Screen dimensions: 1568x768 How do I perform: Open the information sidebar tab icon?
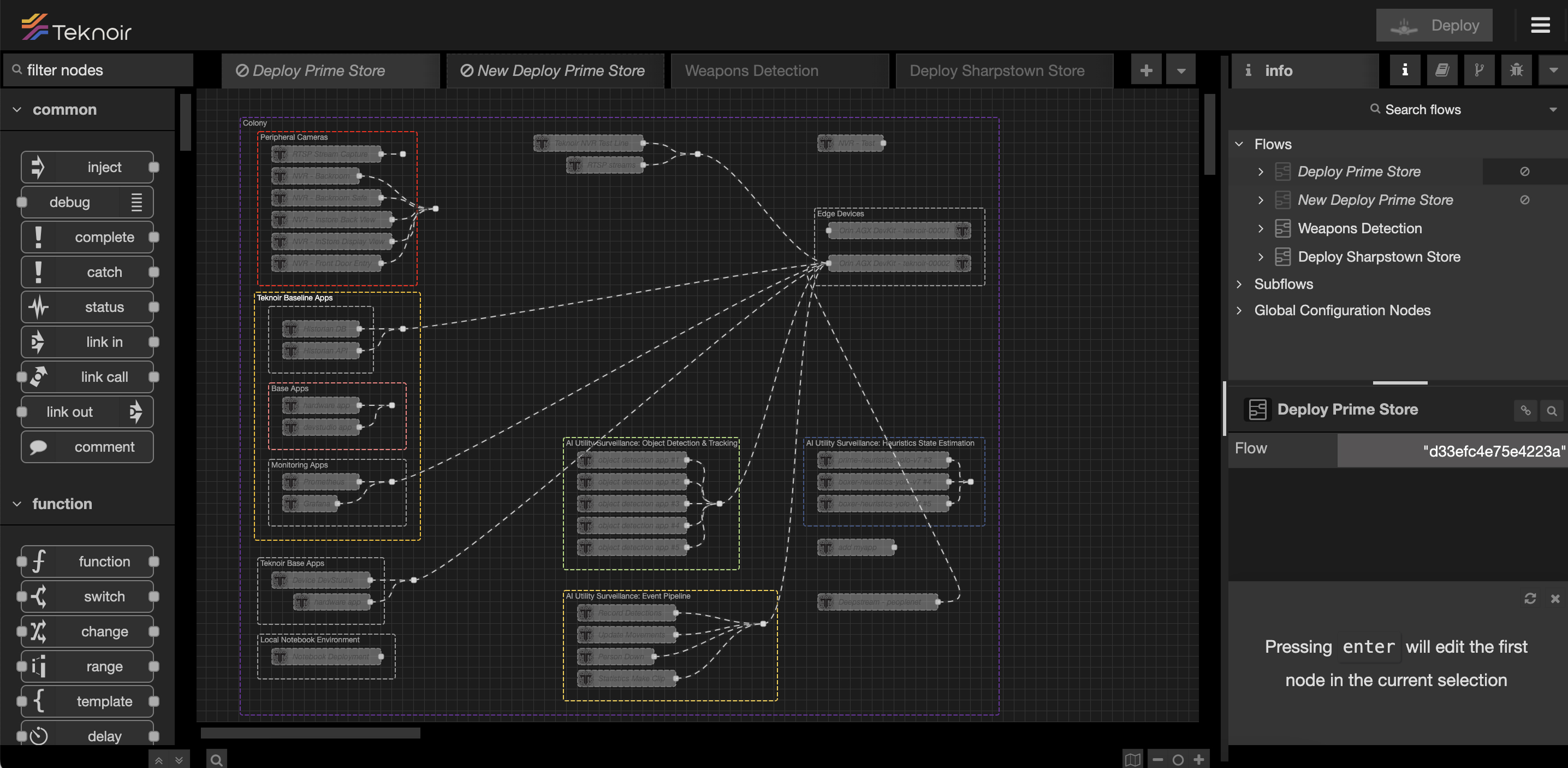1404,70
